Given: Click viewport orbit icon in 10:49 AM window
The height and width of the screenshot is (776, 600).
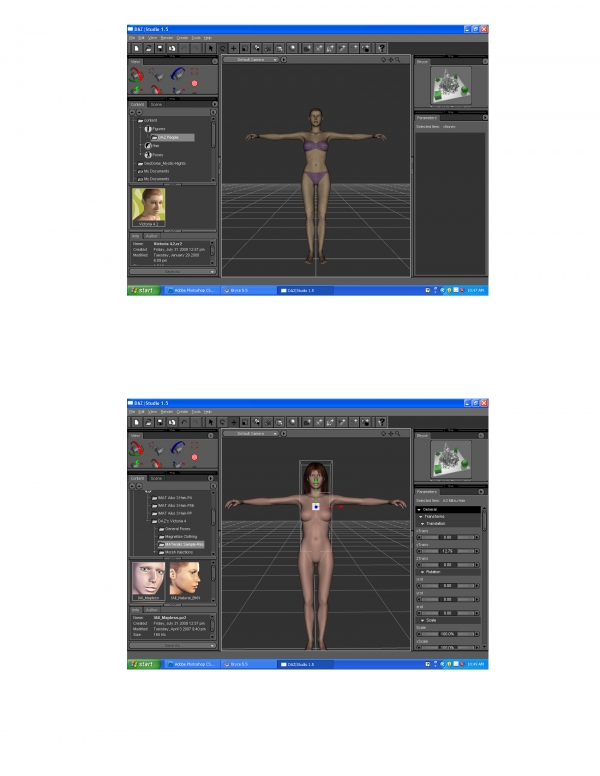Looking at the screenshot, I should 384,434.
